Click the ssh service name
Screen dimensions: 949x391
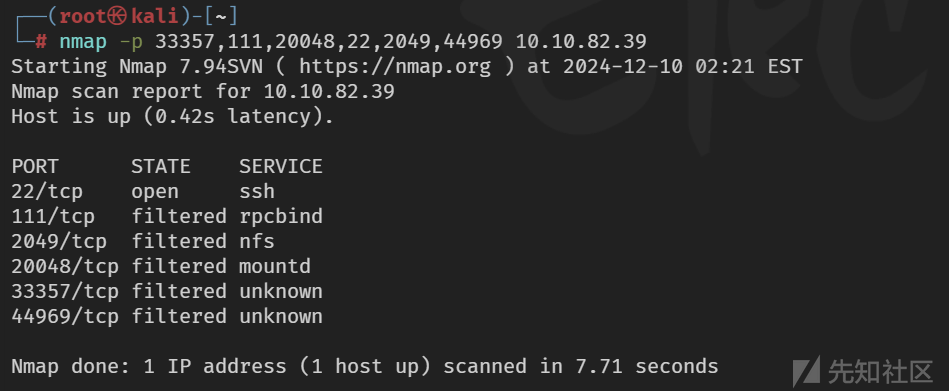coord(257,192)
